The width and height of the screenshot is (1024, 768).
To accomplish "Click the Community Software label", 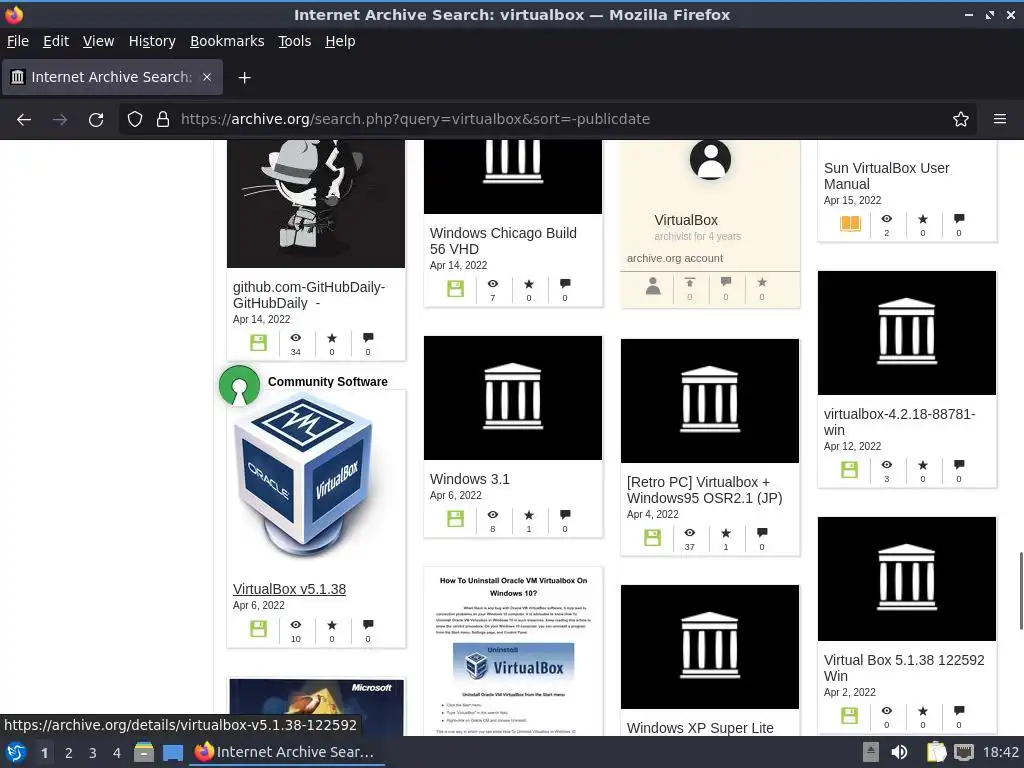I will coord(327,381).
